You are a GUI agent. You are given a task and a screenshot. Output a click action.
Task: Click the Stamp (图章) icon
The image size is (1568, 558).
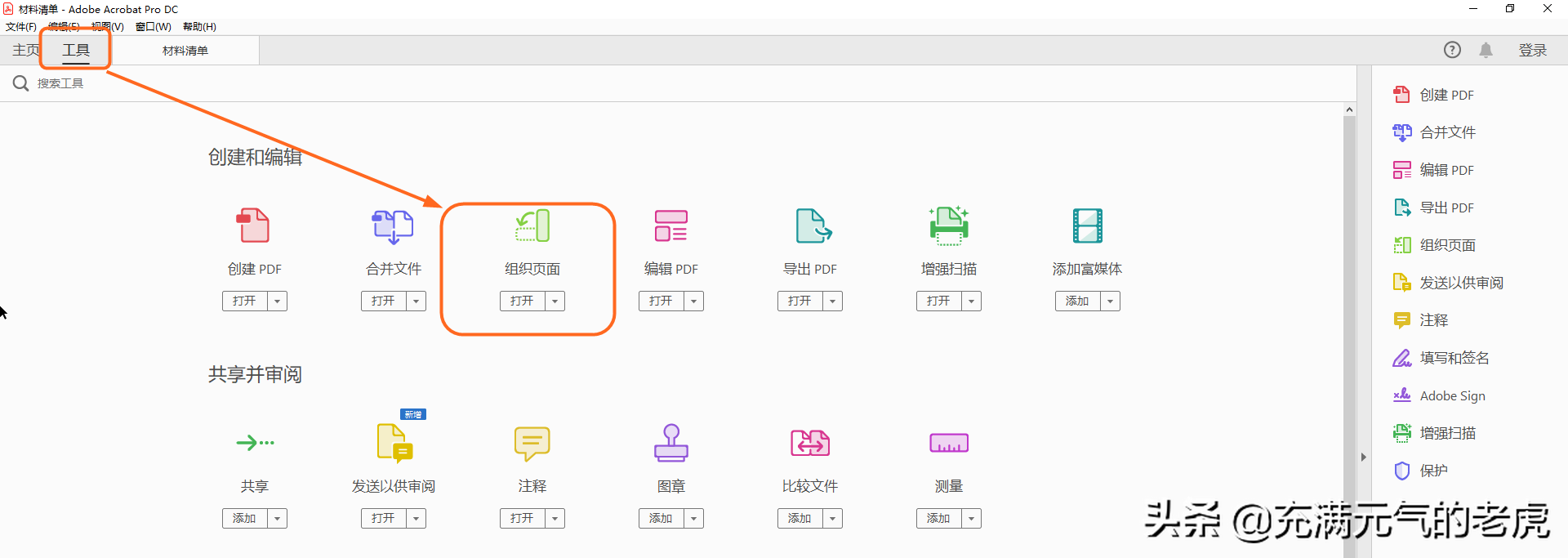(x=671, y=442)
